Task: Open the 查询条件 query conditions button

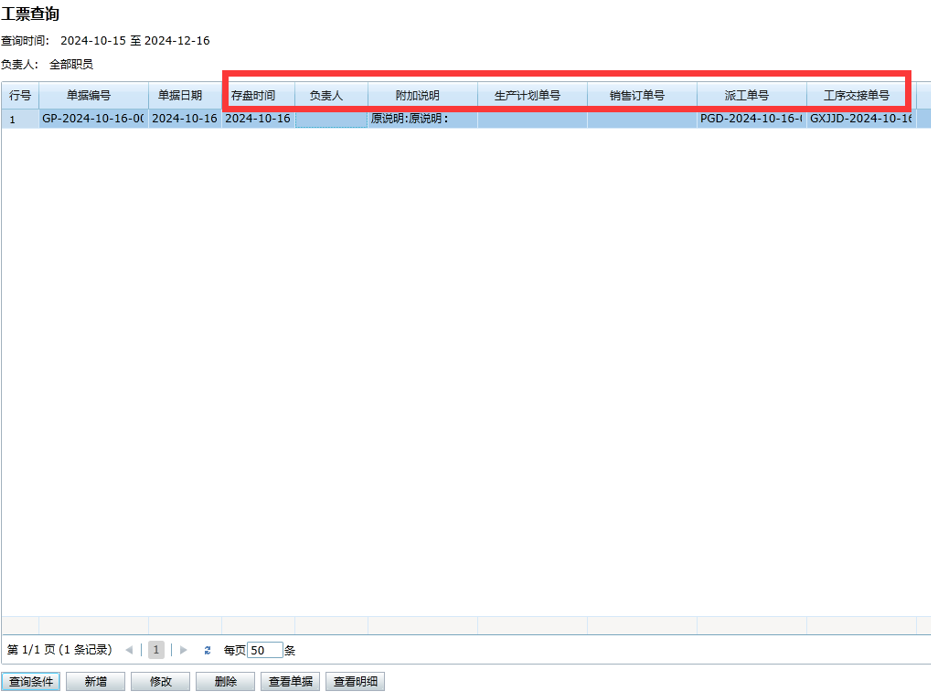Action: [x=31, y=682]
